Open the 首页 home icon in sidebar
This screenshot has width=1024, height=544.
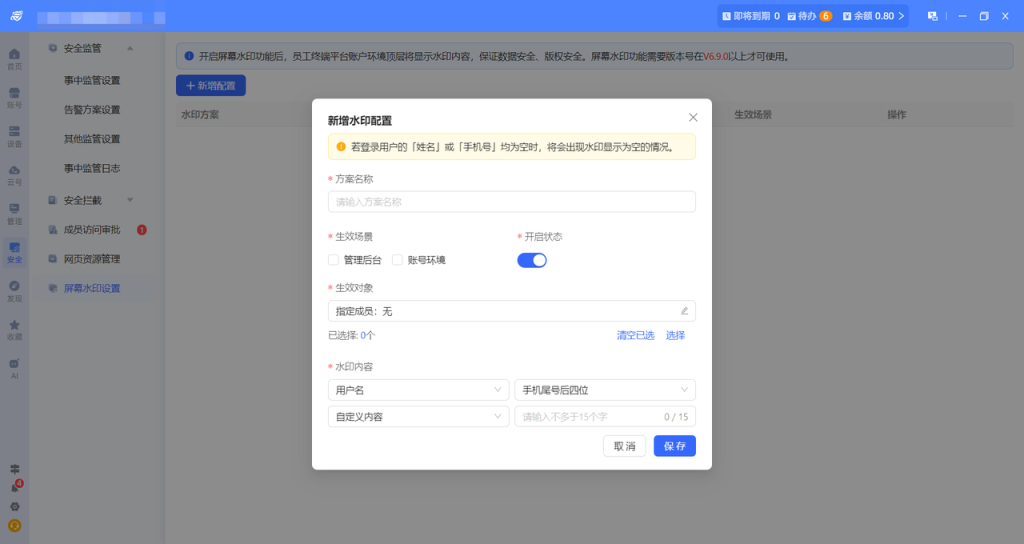[x=14, y=57]
